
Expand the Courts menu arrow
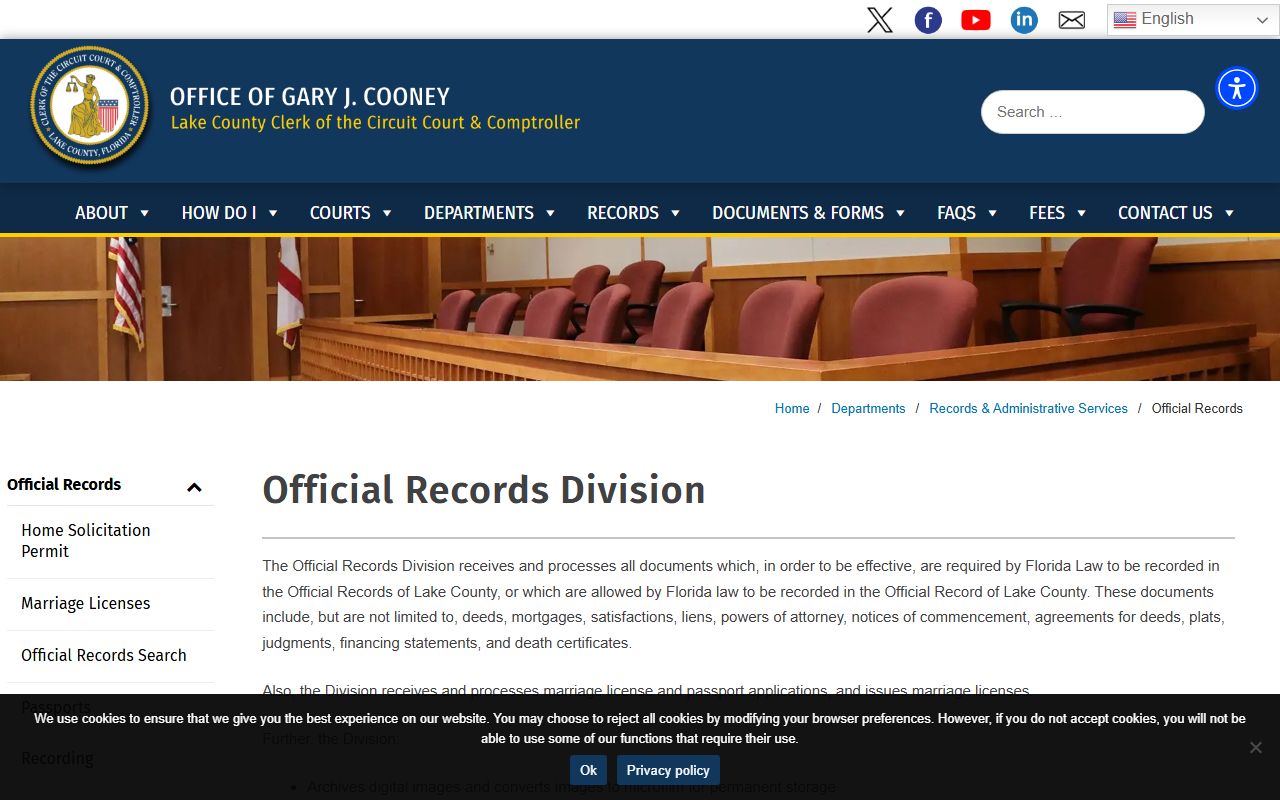click(387, 213)
